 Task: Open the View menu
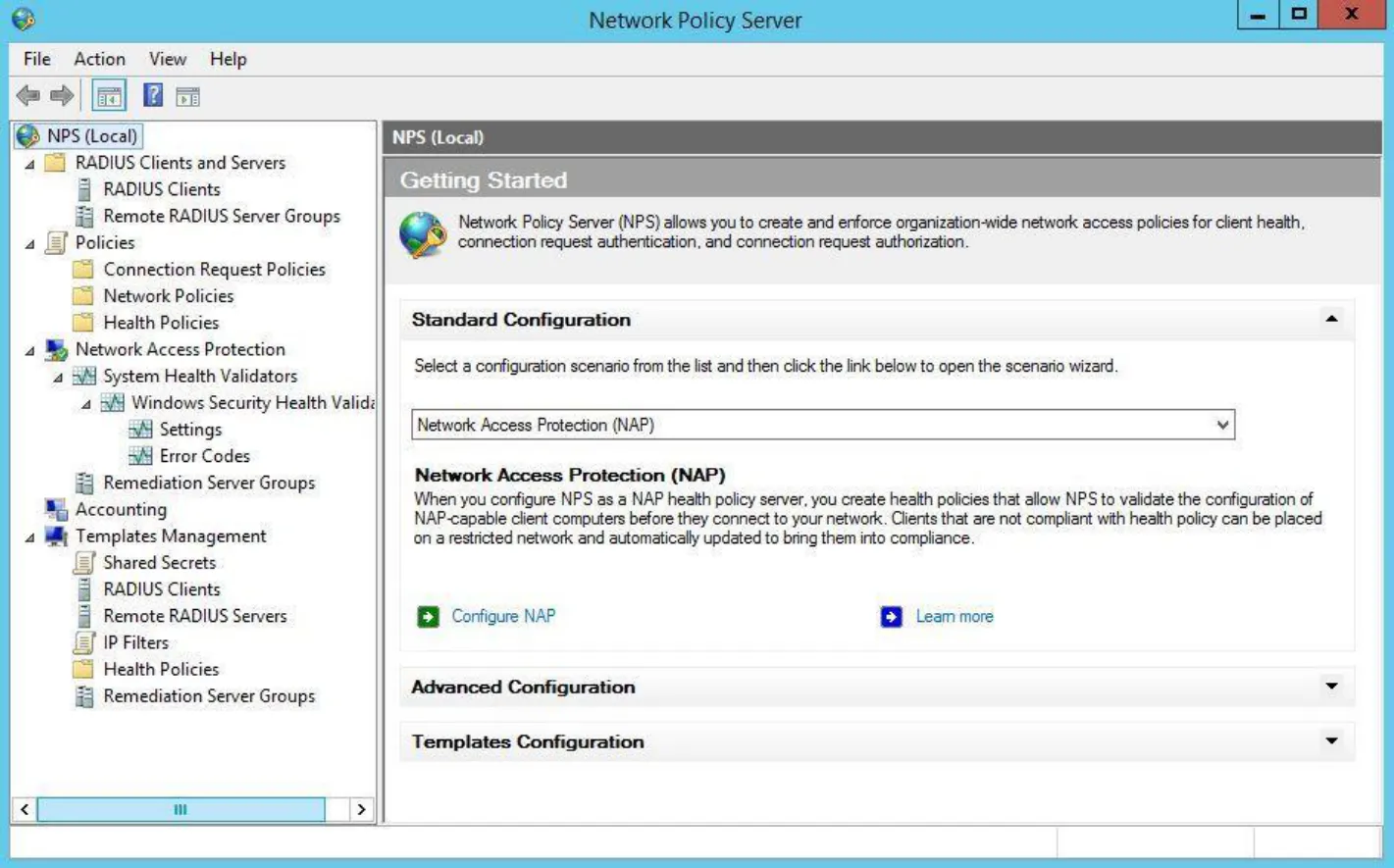(168, 59)
